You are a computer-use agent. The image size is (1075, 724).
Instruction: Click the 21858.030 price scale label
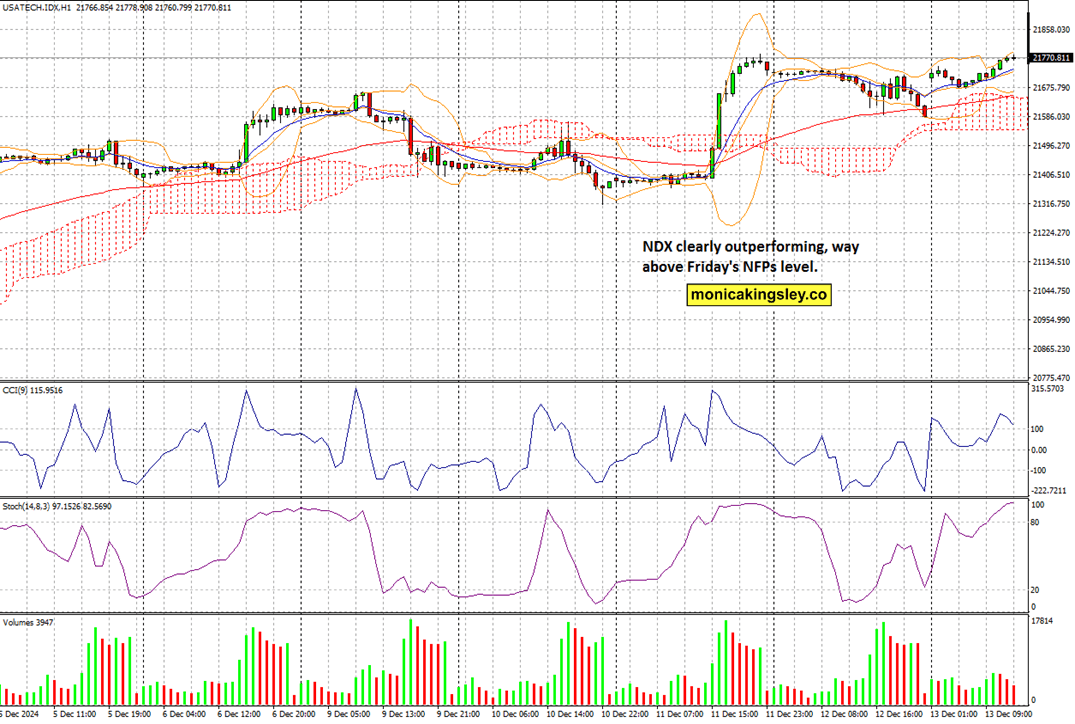pos(1048,31)
